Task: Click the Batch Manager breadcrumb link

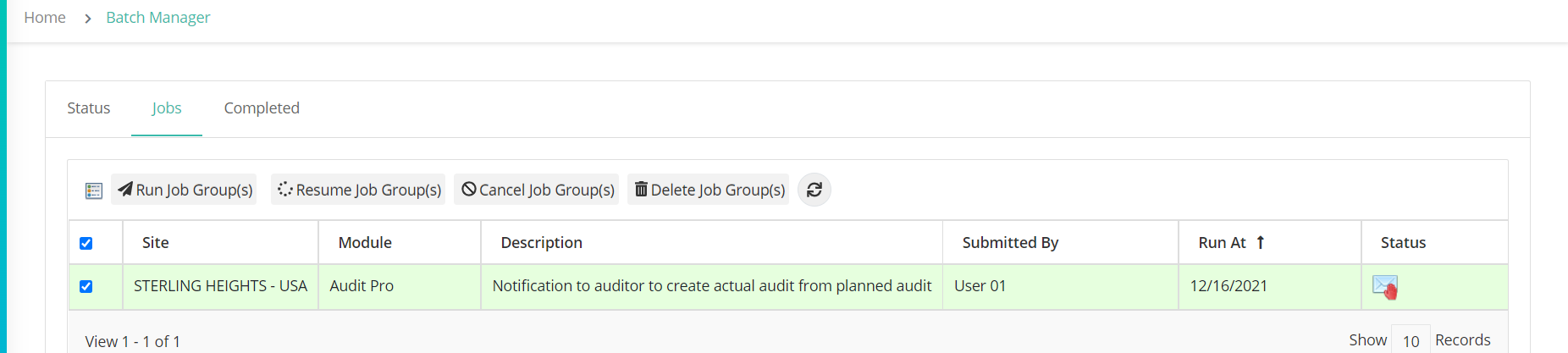Action: point(158,17)
